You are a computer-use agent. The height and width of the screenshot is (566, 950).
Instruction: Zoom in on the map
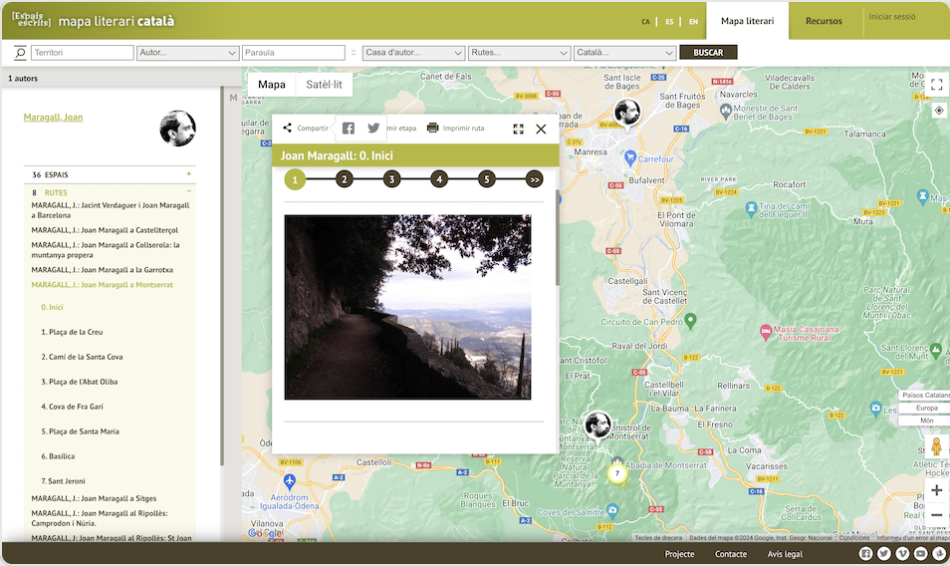point(937,490)
